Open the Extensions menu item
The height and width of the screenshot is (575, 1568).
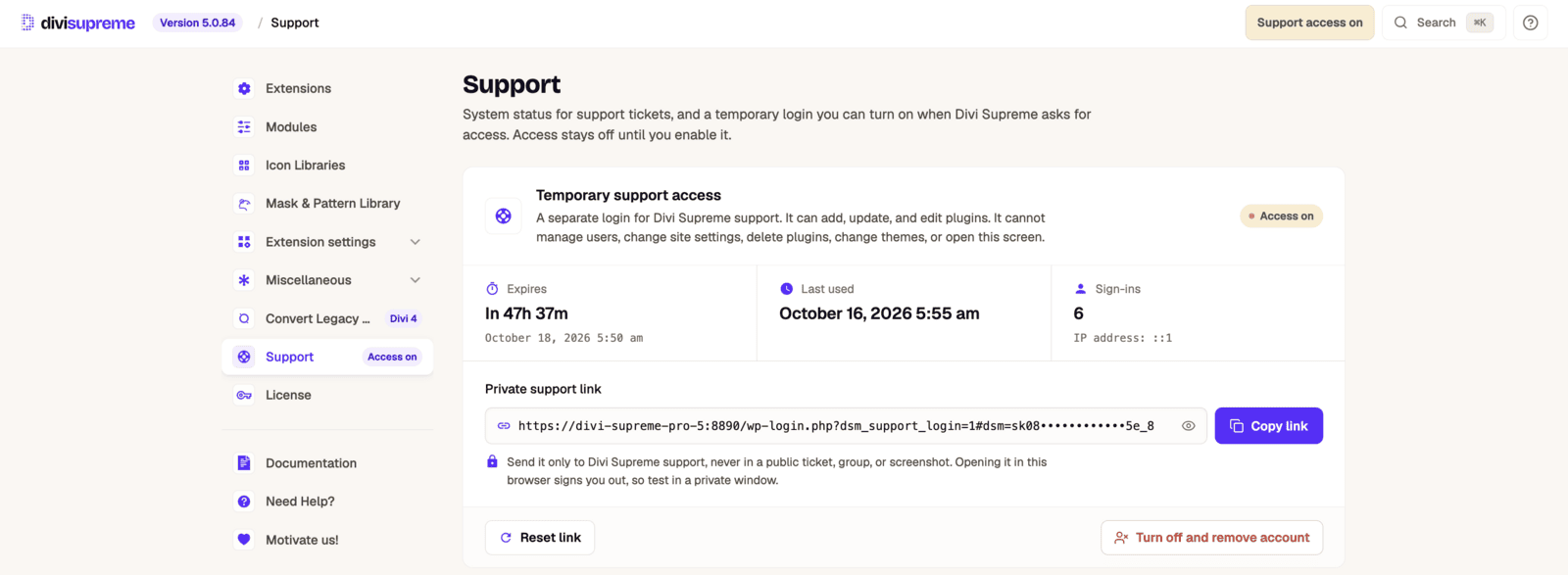(327, 88)
